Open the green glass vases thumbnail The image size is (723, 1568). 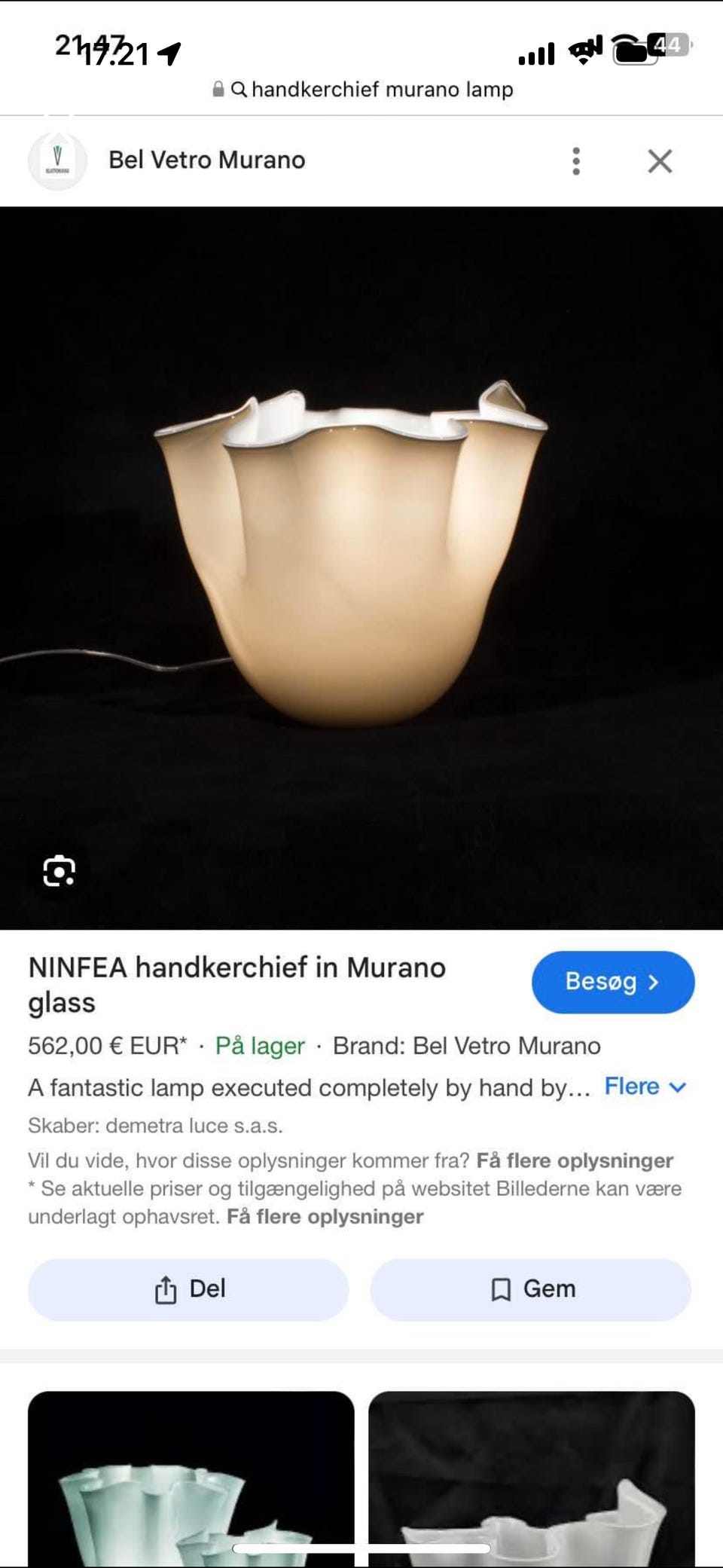coord(191,1478)
